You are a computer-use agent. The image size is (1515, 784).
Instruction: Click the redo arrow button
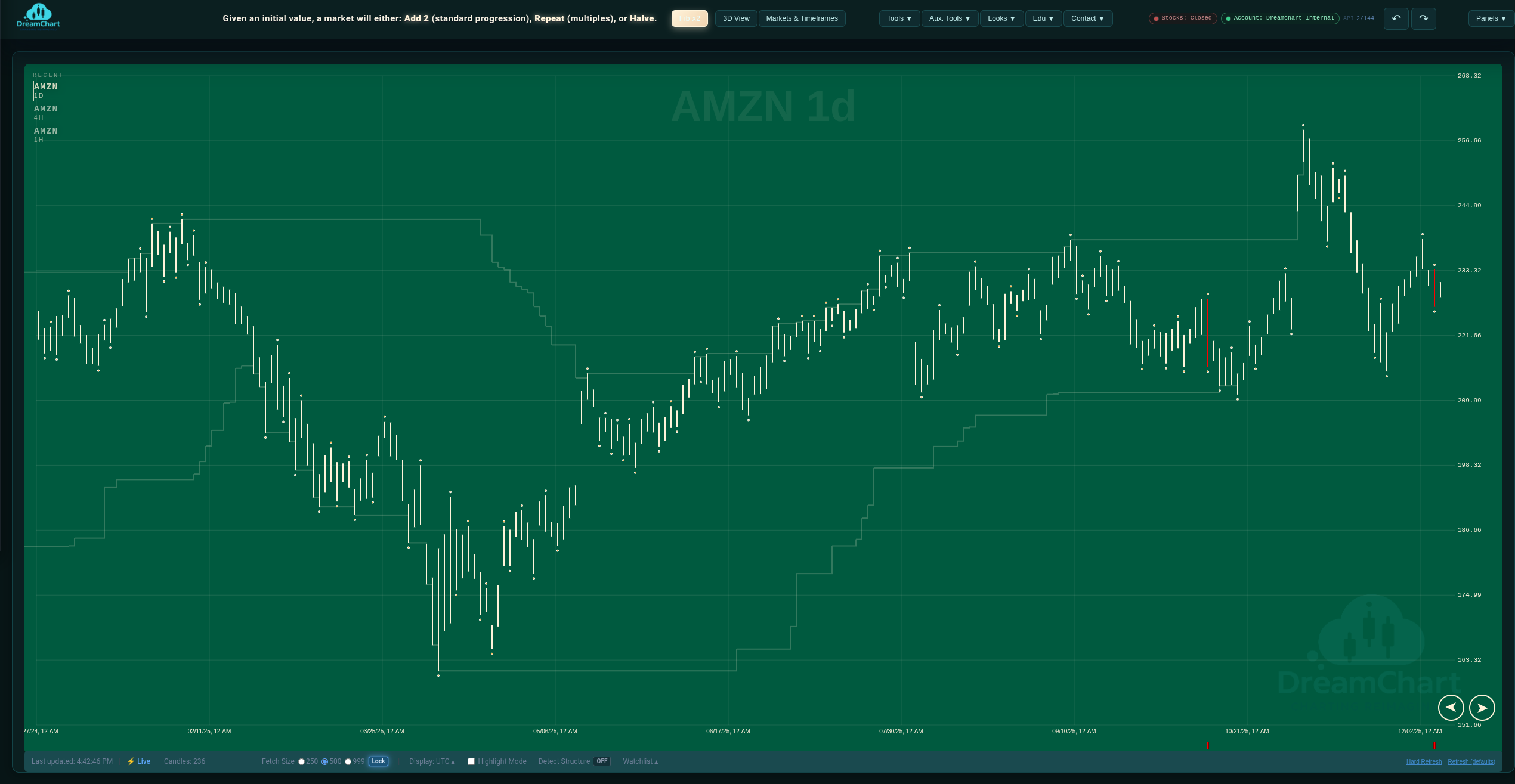click(1423, 18)
